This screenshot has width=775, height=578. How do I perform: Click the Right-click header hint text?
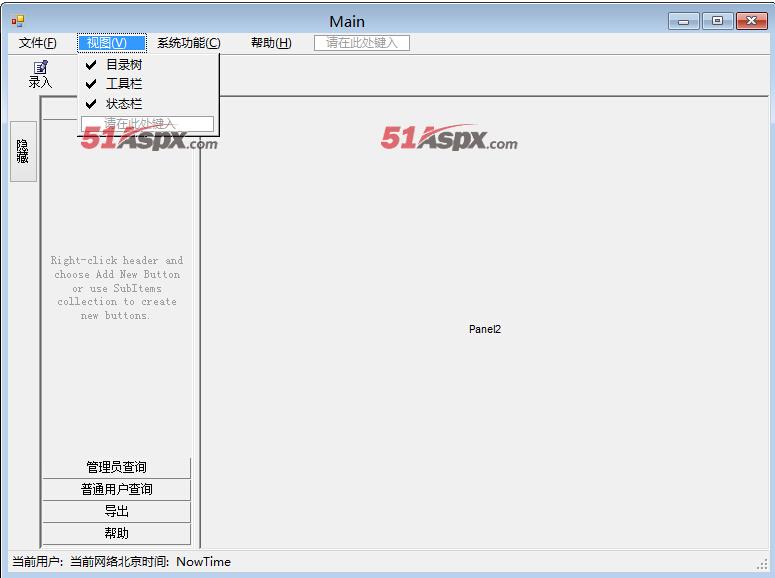point(117,288)
